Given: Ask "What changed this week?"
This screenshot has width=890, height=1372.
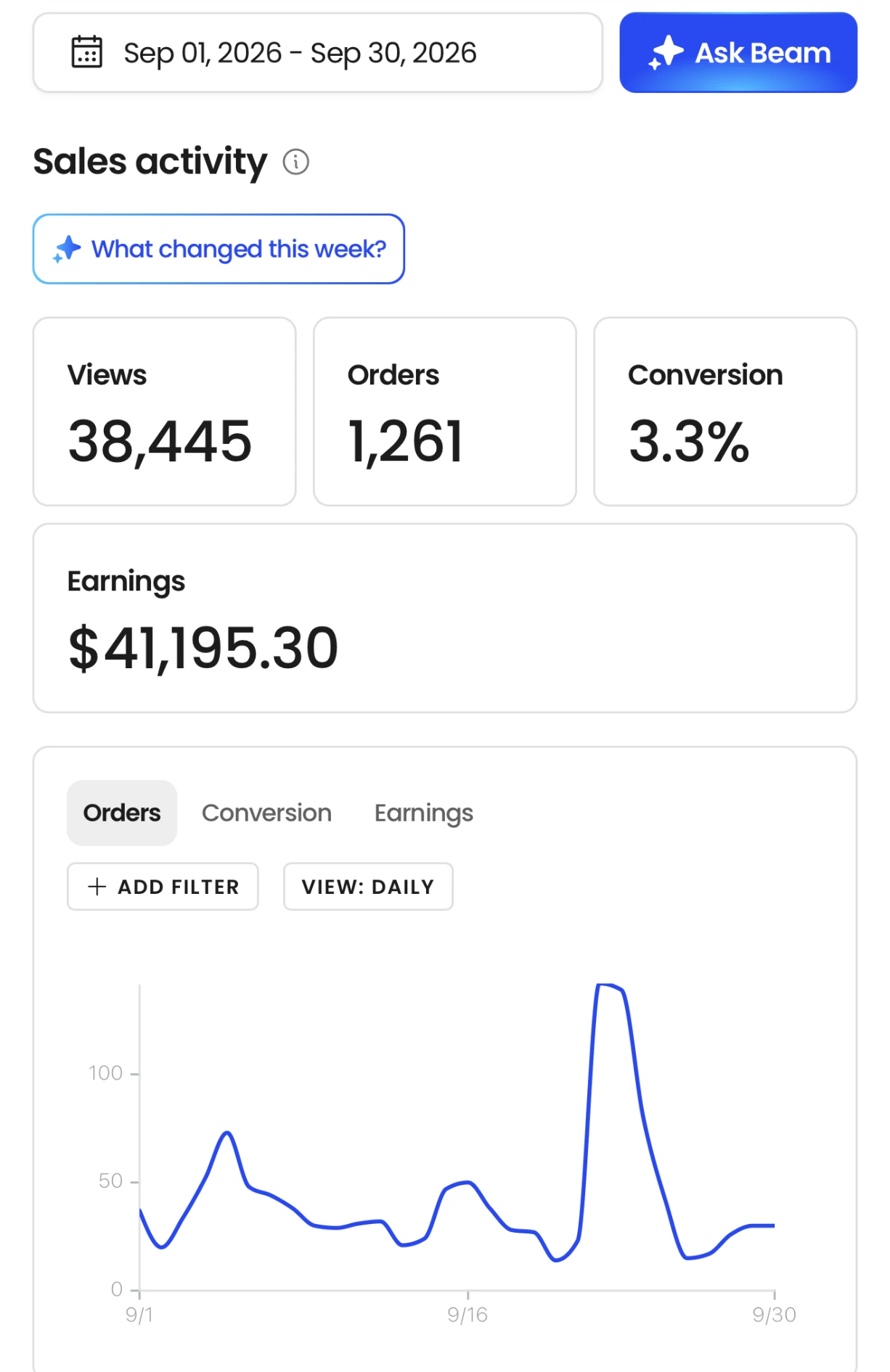Looking at the screenshot, I should coord(219,249).
